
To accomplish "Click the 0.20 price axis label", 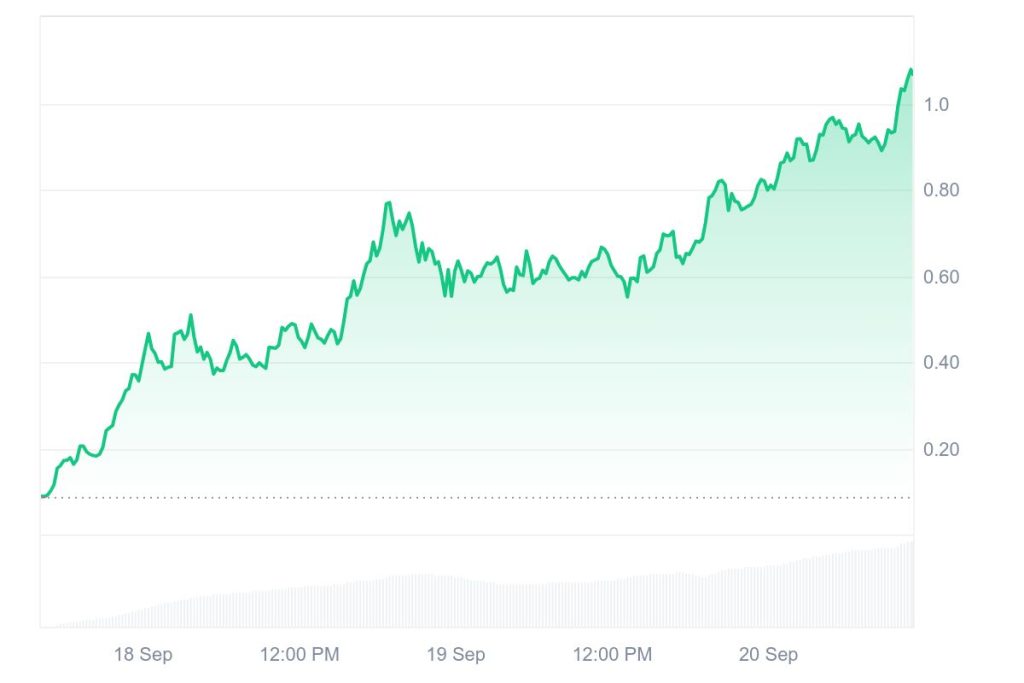I will coord(940,449).
